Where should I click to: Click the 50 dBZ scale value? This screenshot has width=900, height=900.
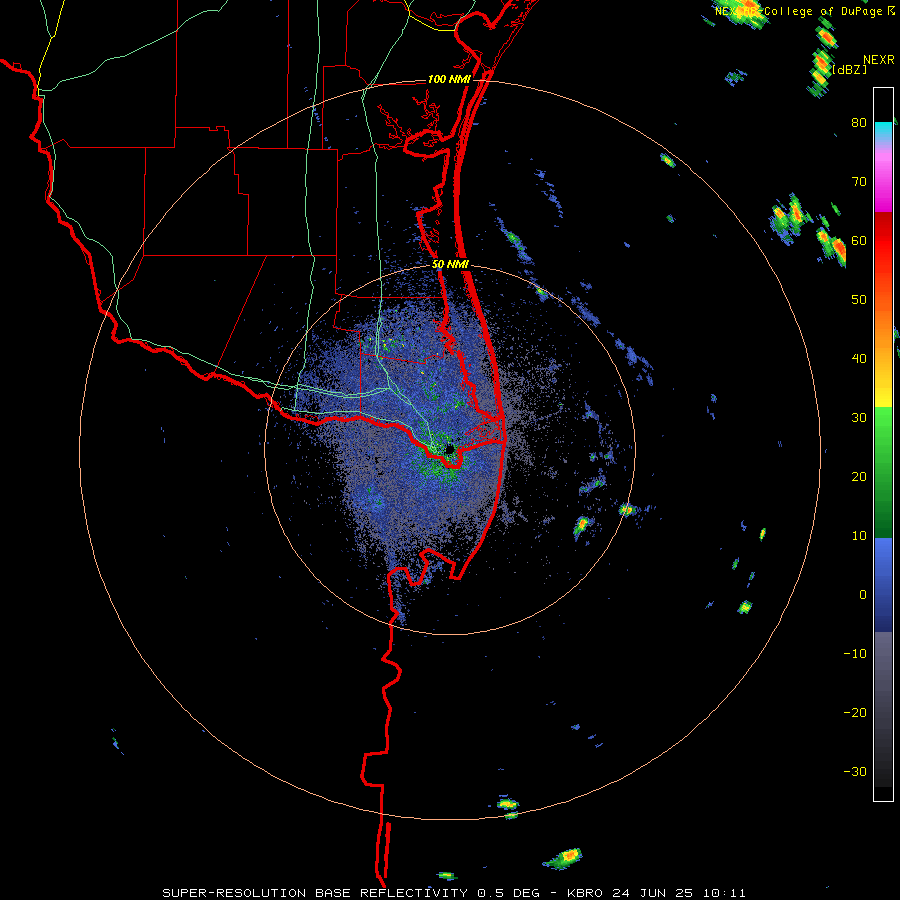859,300
